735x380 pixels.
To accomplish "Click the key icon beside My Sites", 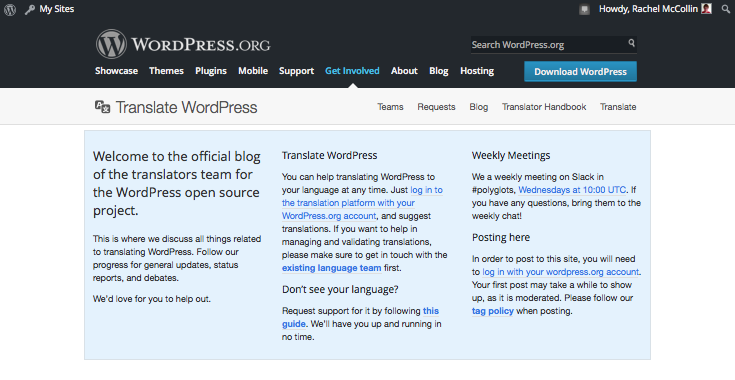I will [x=30, y=9].
